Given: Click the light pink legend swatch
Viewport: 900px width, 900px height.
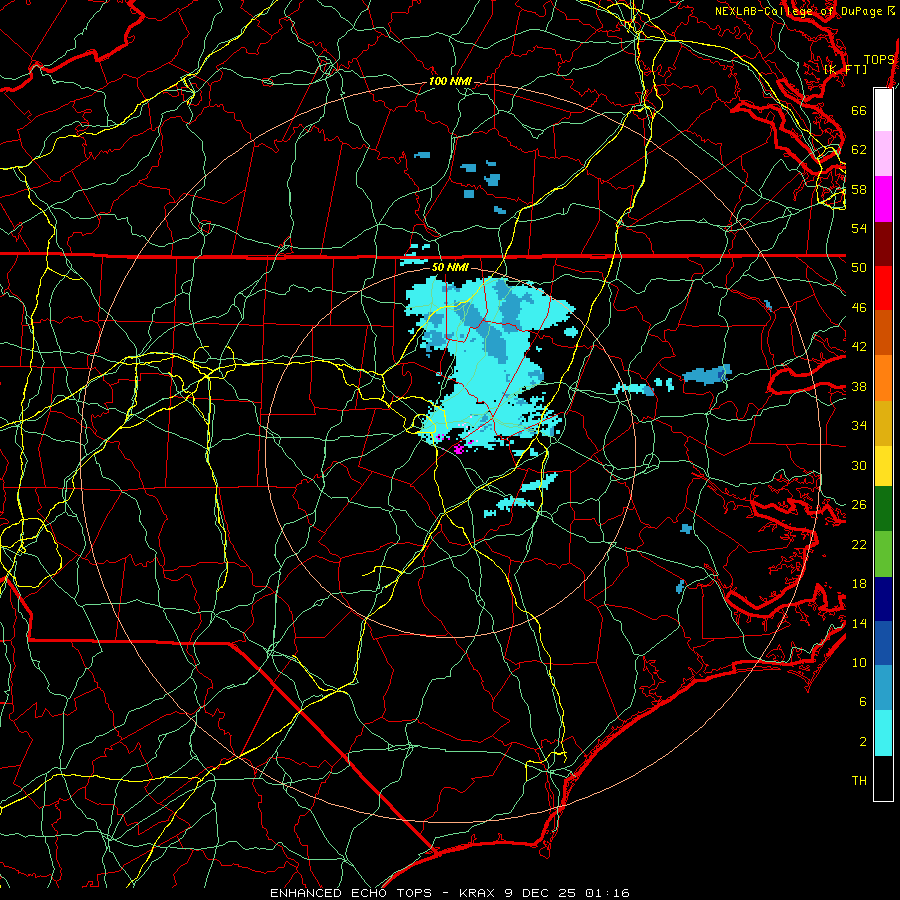Looking at the screenshot, I should point(883,154).
